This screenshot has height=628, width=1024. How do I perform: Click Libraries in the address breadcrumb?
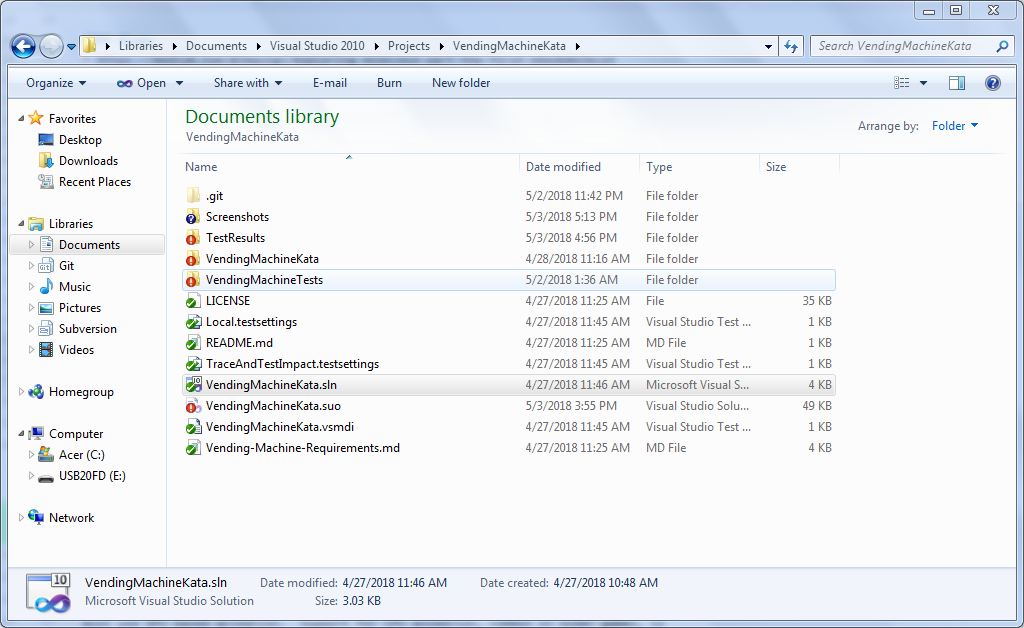(x=140, y=46)
